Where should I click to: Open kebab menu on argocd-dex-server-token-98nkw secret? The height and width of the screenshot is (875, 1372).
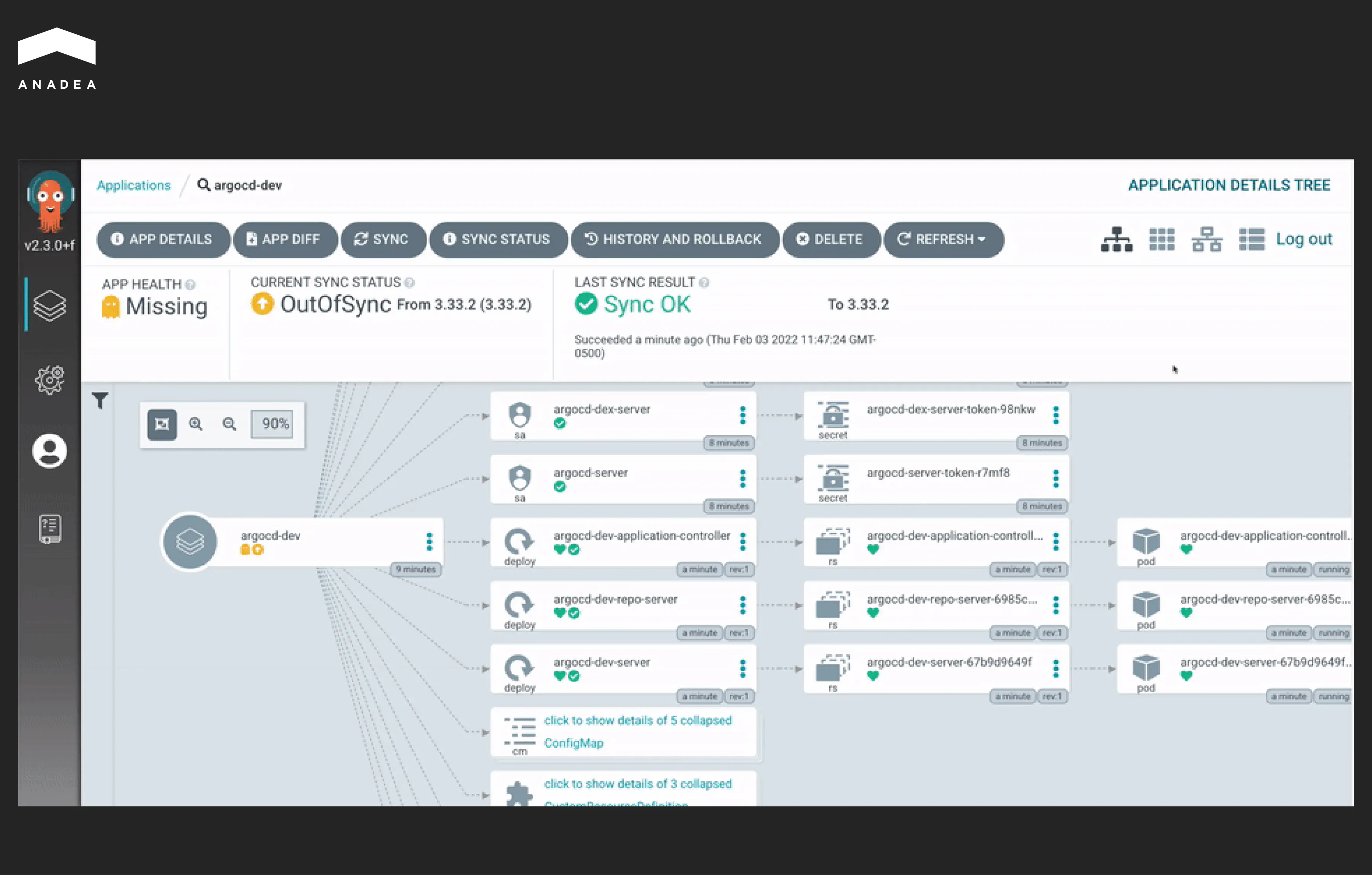(1056, 415)
